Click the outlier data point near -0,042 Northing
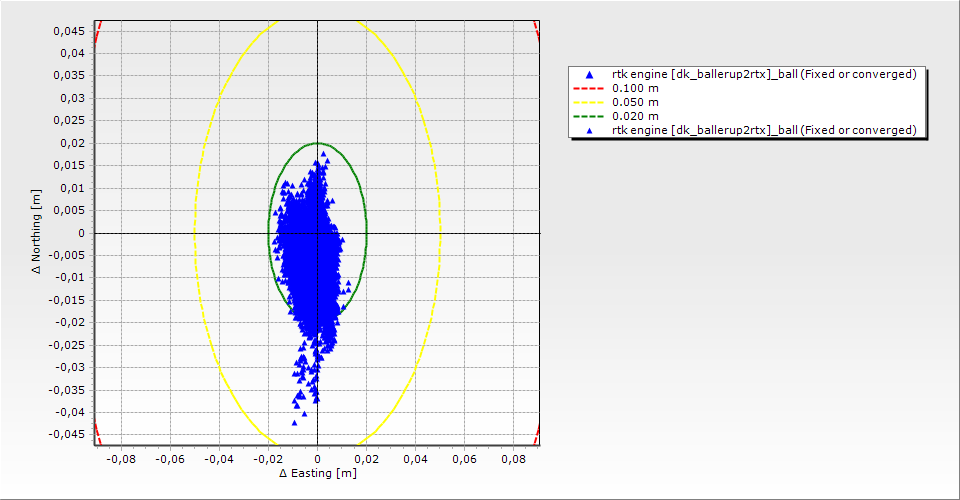Screen dimensions: 960x500 click(294, 422)
